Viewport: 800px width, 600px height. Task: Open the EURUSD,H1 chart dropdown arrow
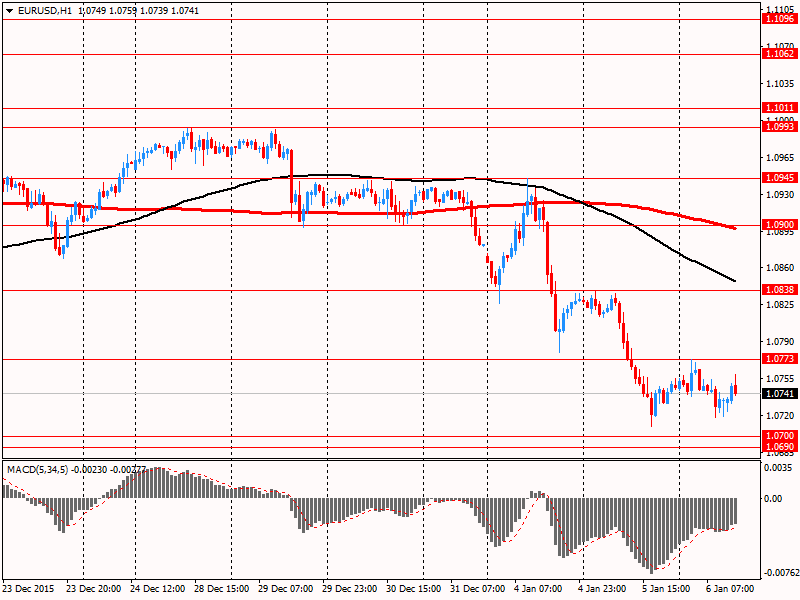(x=10, y=10)
